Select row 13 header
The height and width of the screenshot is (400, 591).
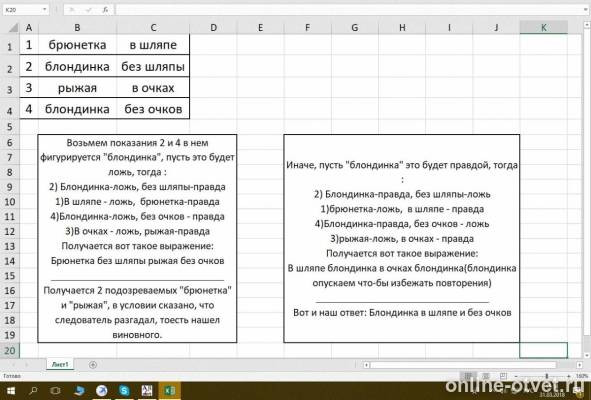click(x=9, y=246)
